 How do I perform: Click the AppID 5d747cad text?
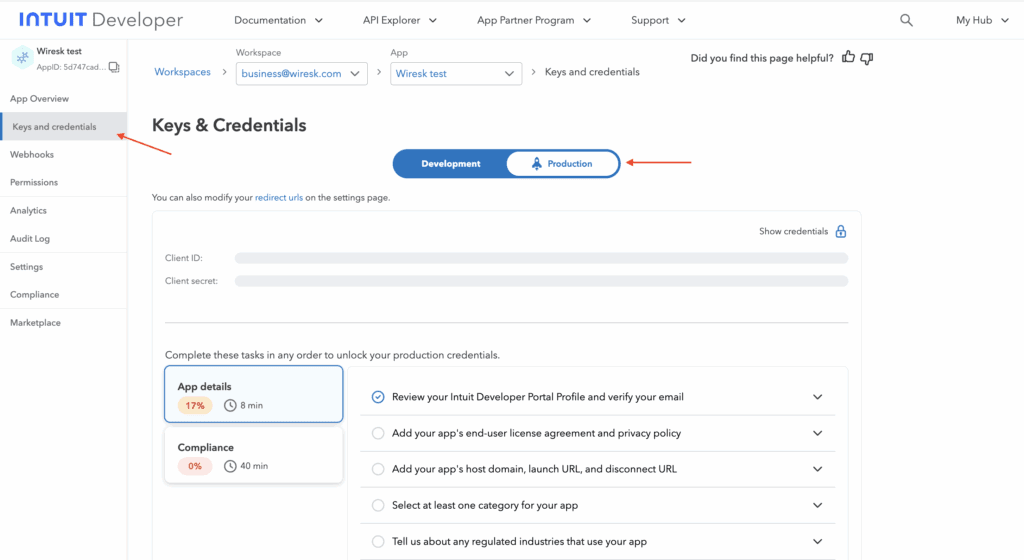[x=71, y=67]
